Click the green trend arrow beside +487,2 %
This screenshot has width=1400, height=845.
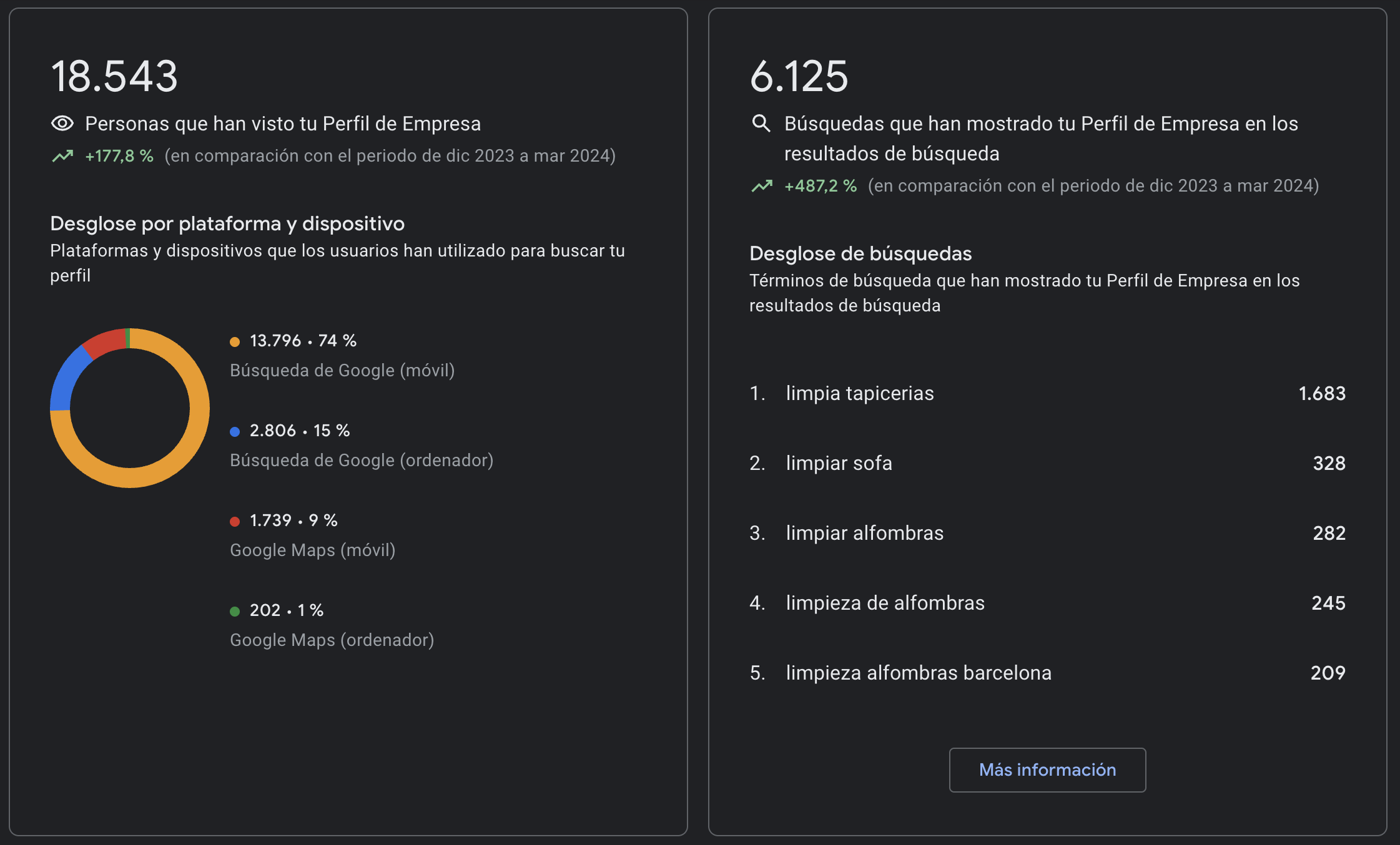pyautogui.click(x=762, y=186)
